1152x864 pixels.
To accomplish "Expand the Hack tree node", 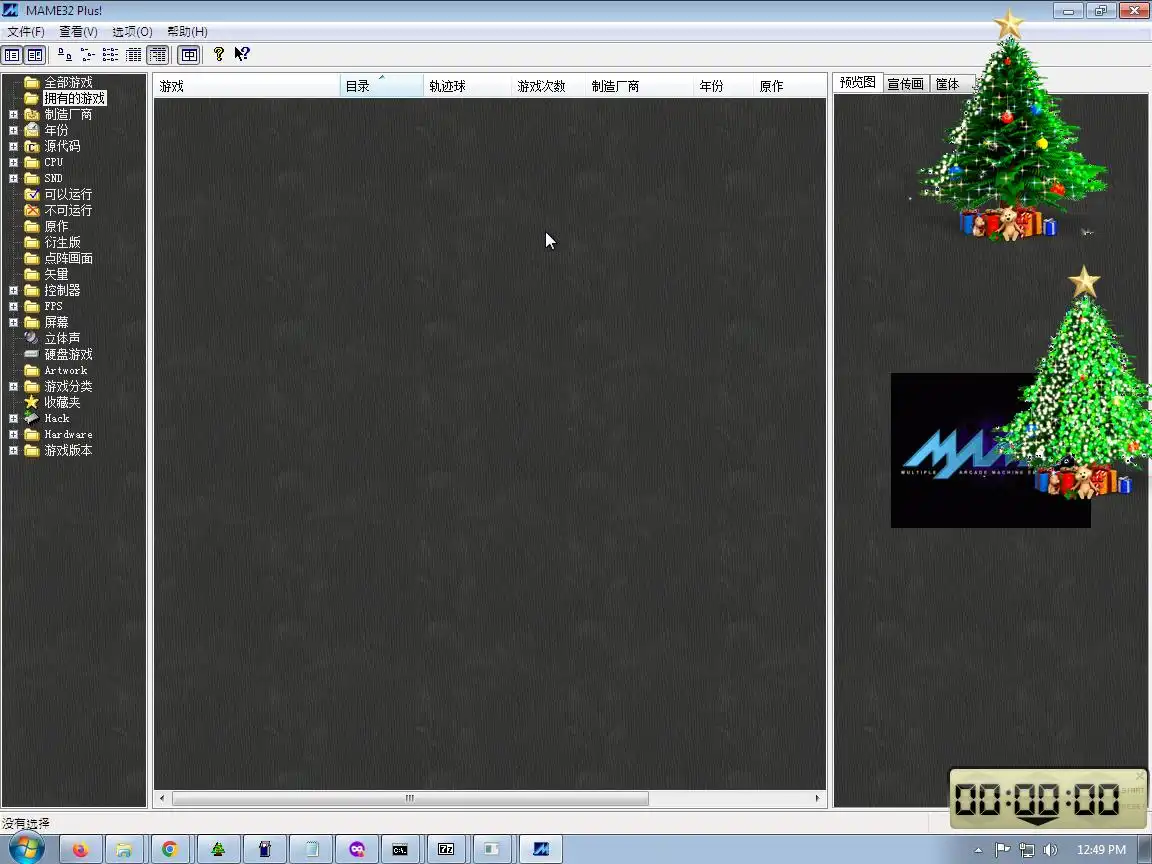I will (x=13, y=419).
